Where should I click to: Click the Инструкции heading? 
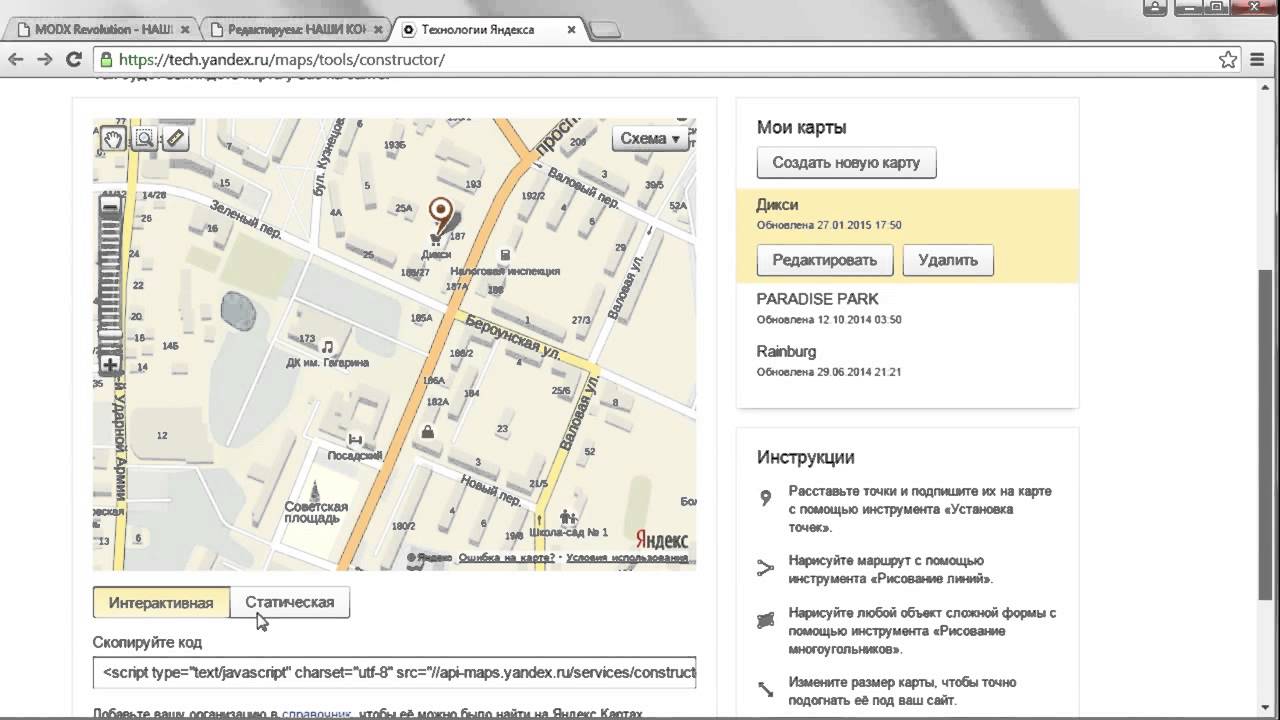pyautogui.click(x=806, y=458)
